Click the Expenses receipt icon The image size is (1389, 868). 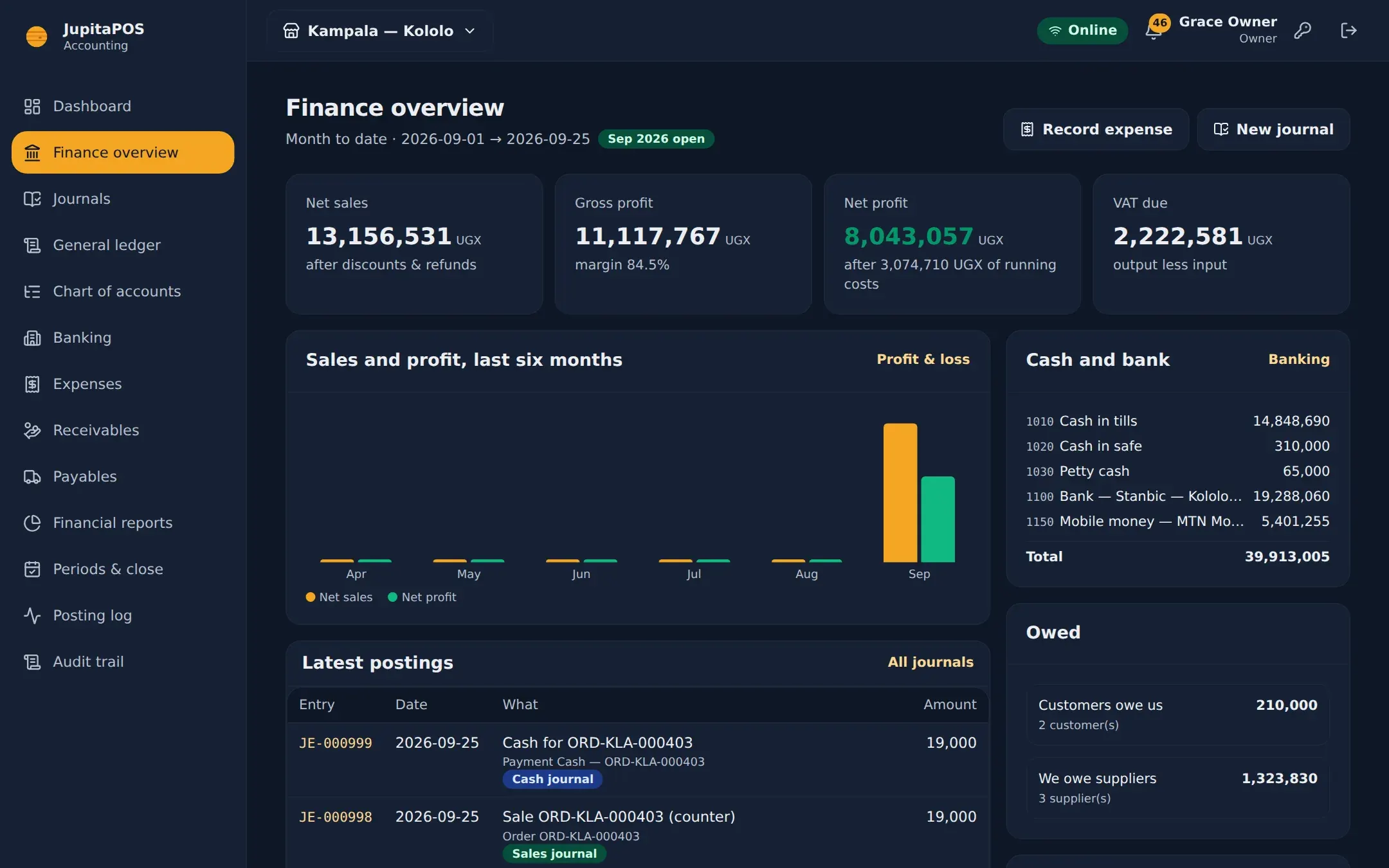pos(32,384)
